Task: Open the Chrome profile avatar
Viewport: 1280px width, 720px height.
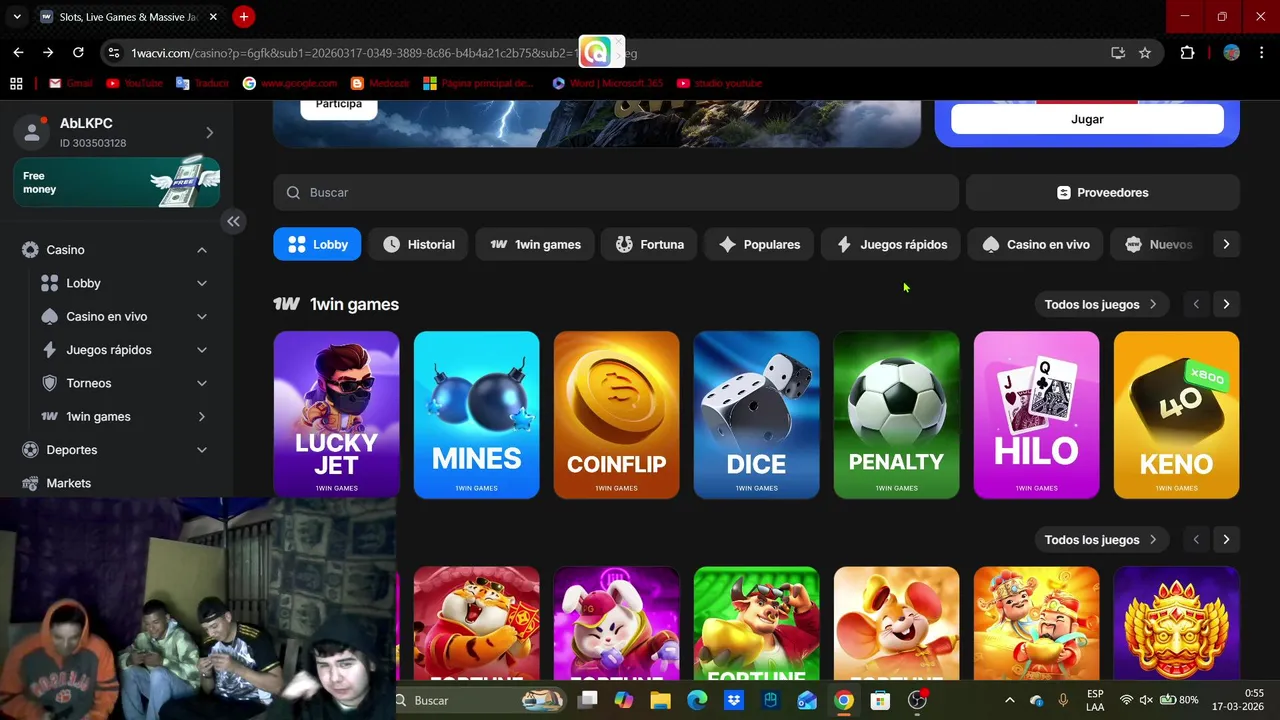Action: pos(1232,53)
